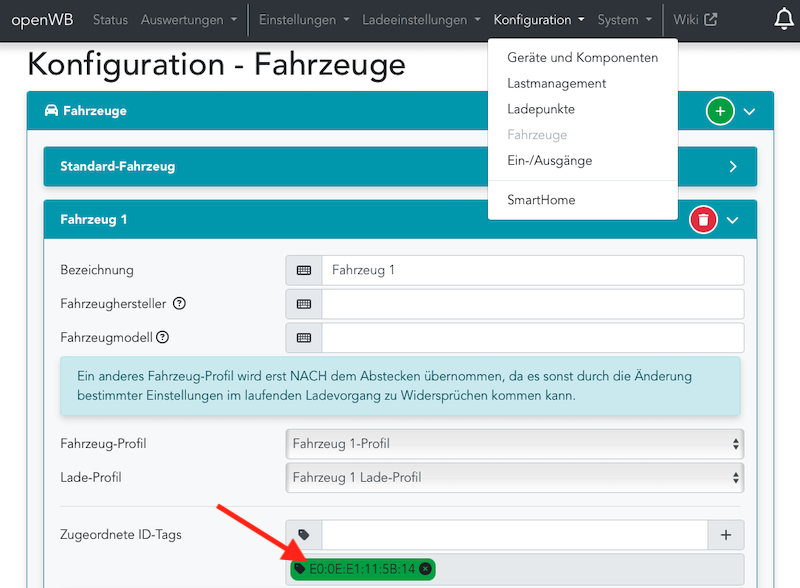Image resolution: width=800 pixels, height=588 pixels.
Task: Open the Wiki external link
Action: 695,20
